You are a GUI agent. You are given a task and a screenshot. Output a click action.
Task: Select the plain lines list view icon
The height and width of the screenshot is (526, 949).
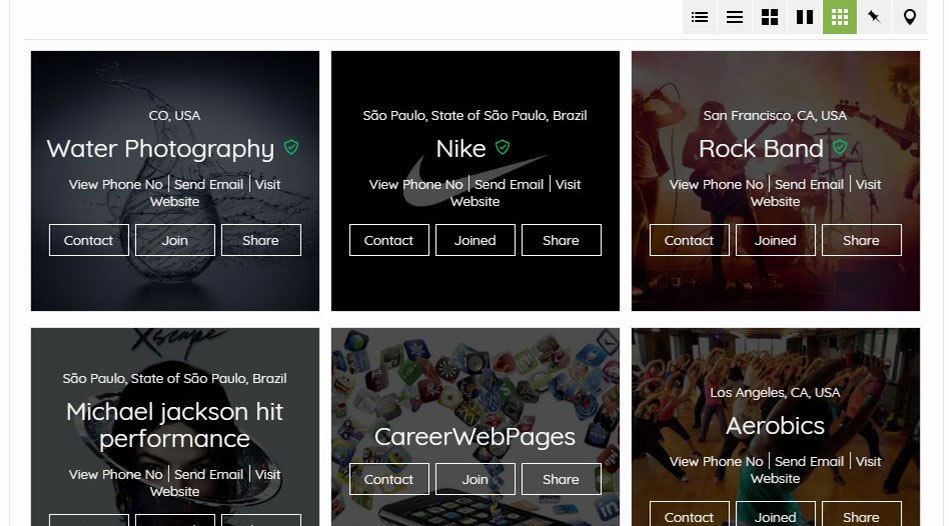point(735,17)
